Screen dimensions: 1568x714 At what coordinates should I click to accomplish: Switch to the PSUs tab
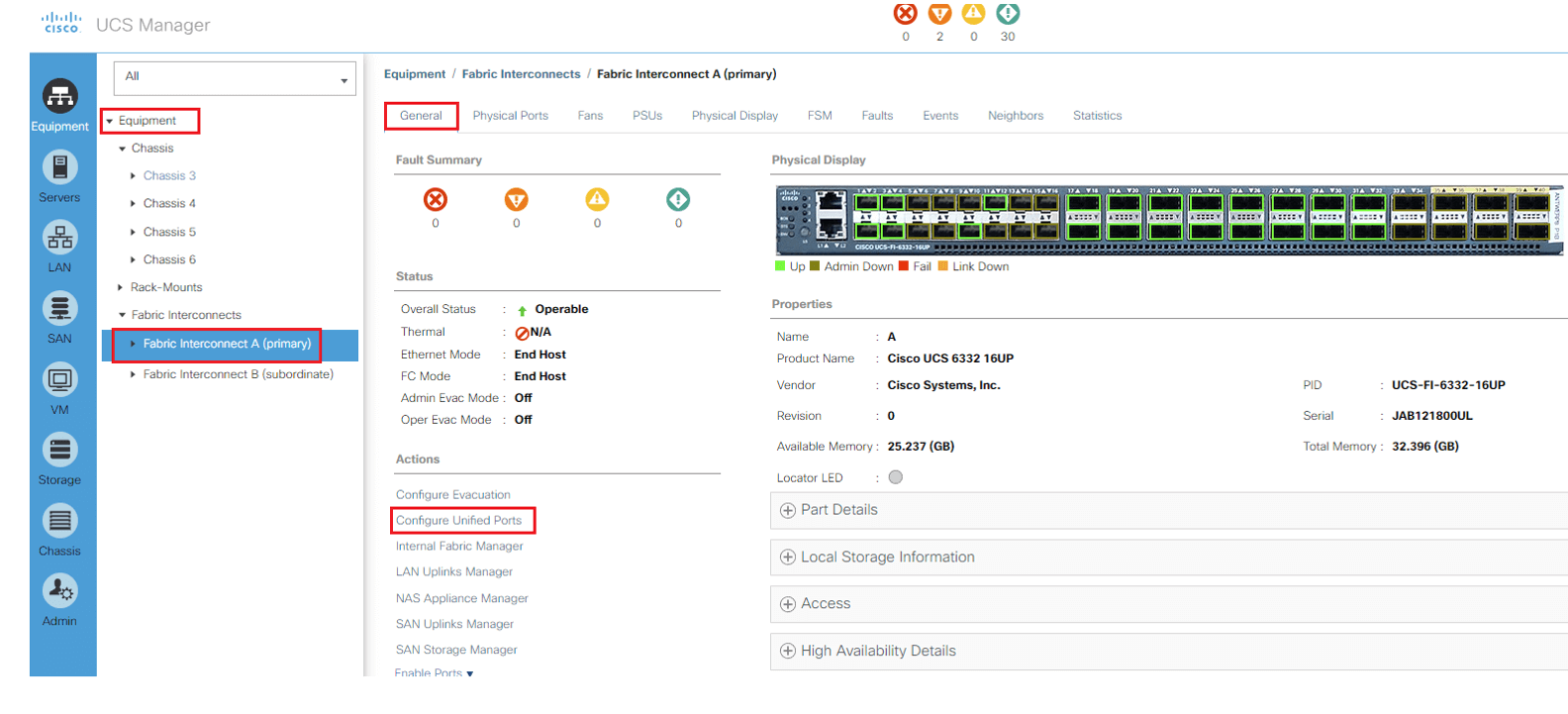(647, 116)
